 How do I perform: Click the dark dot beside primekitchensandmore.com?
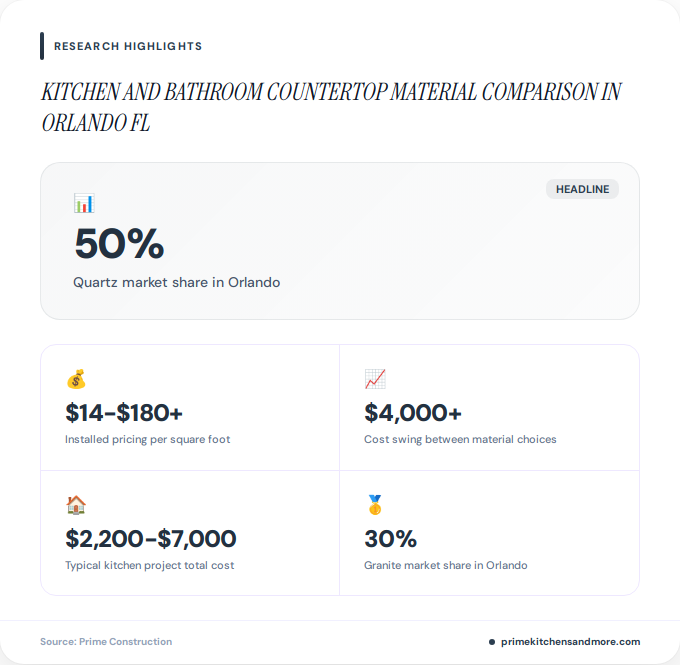coord(492,642)
